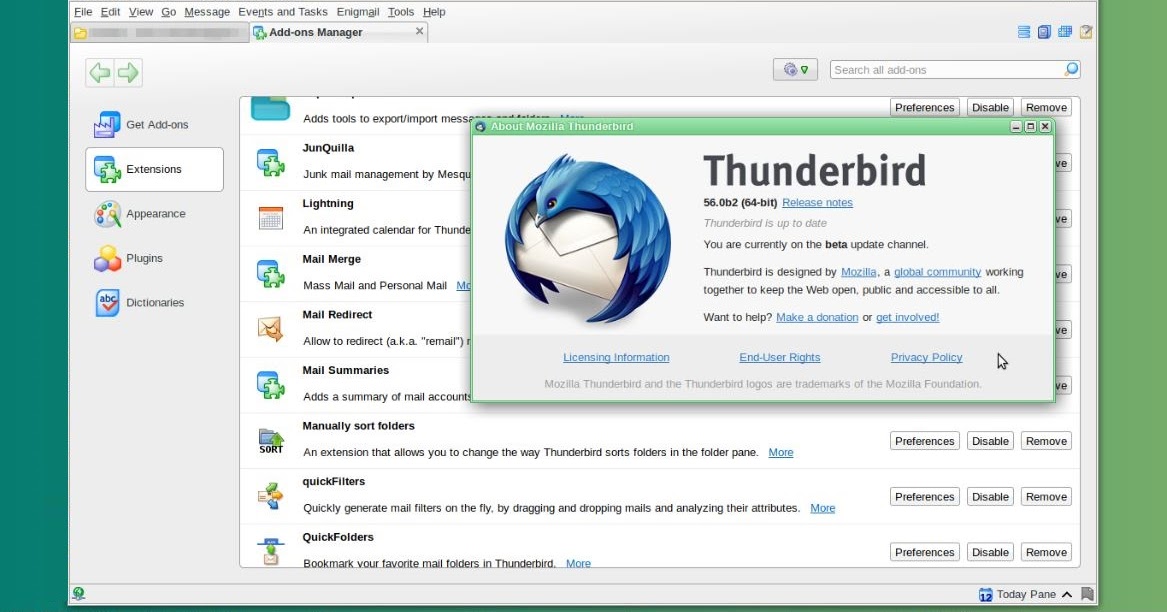Open the Events and Tasks menu

click(283, 12)
